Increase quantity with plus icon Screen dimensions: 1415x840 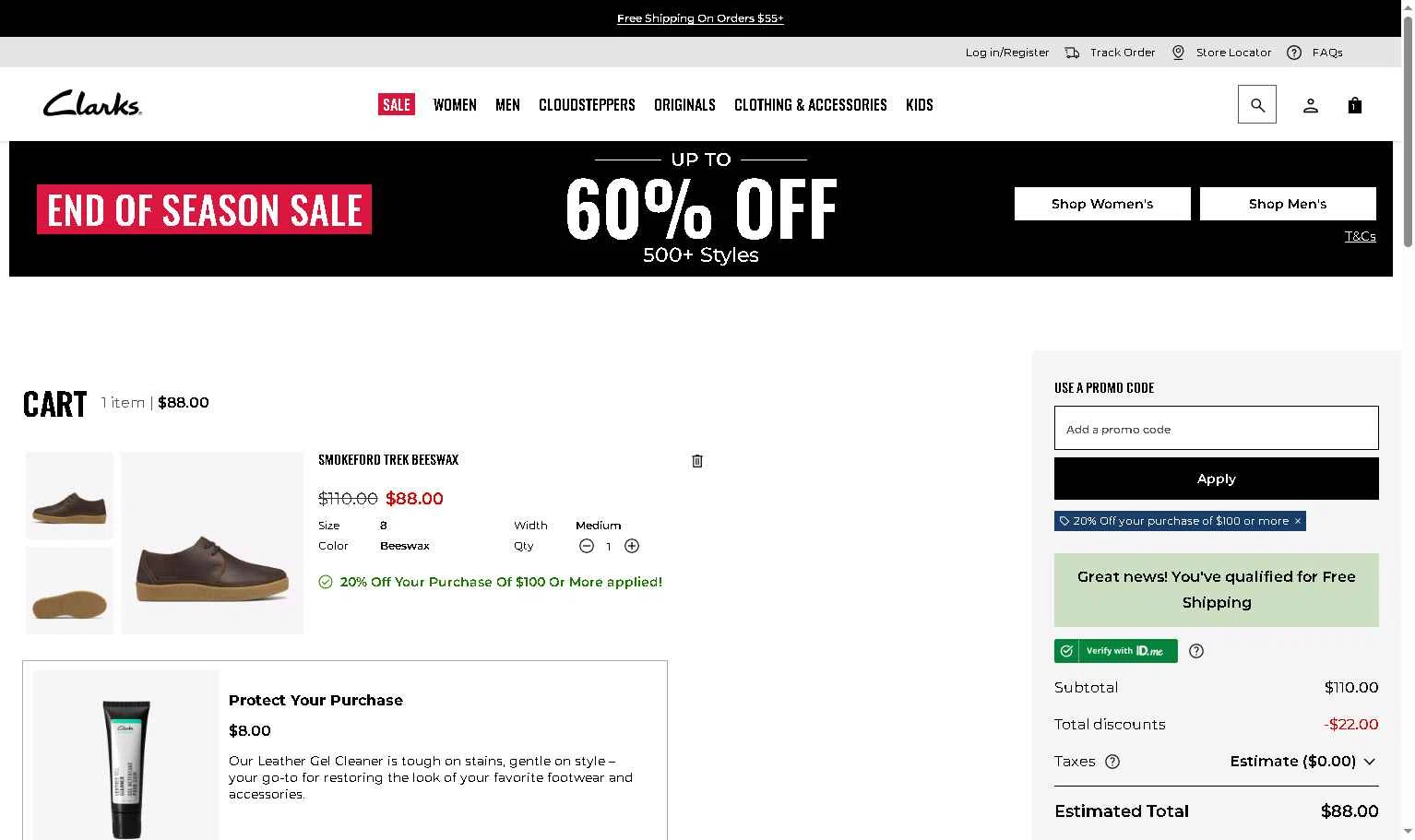click(632, 546)
